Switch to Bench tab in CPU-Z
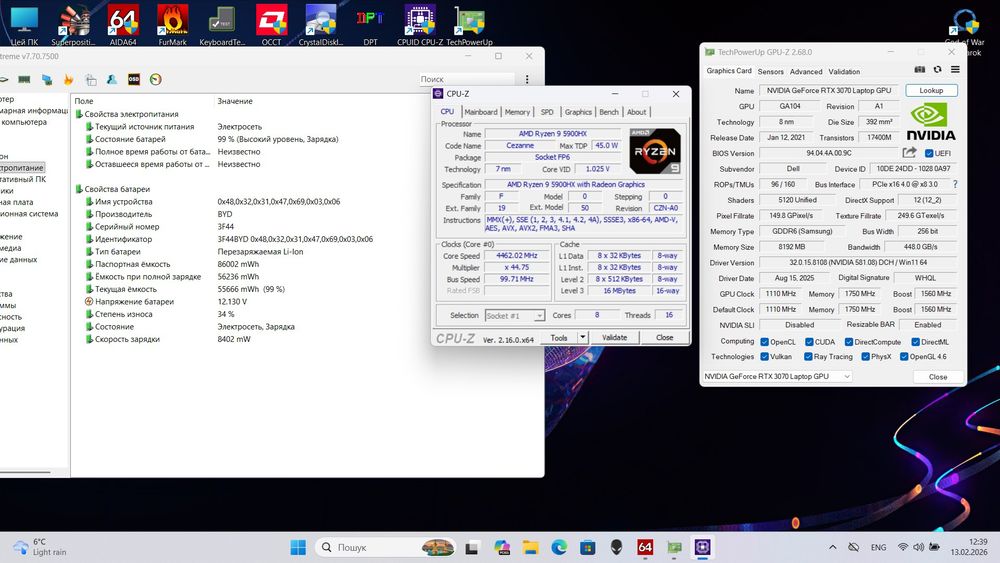Viewport: 1000px width, 563px height. click(608, 112)
